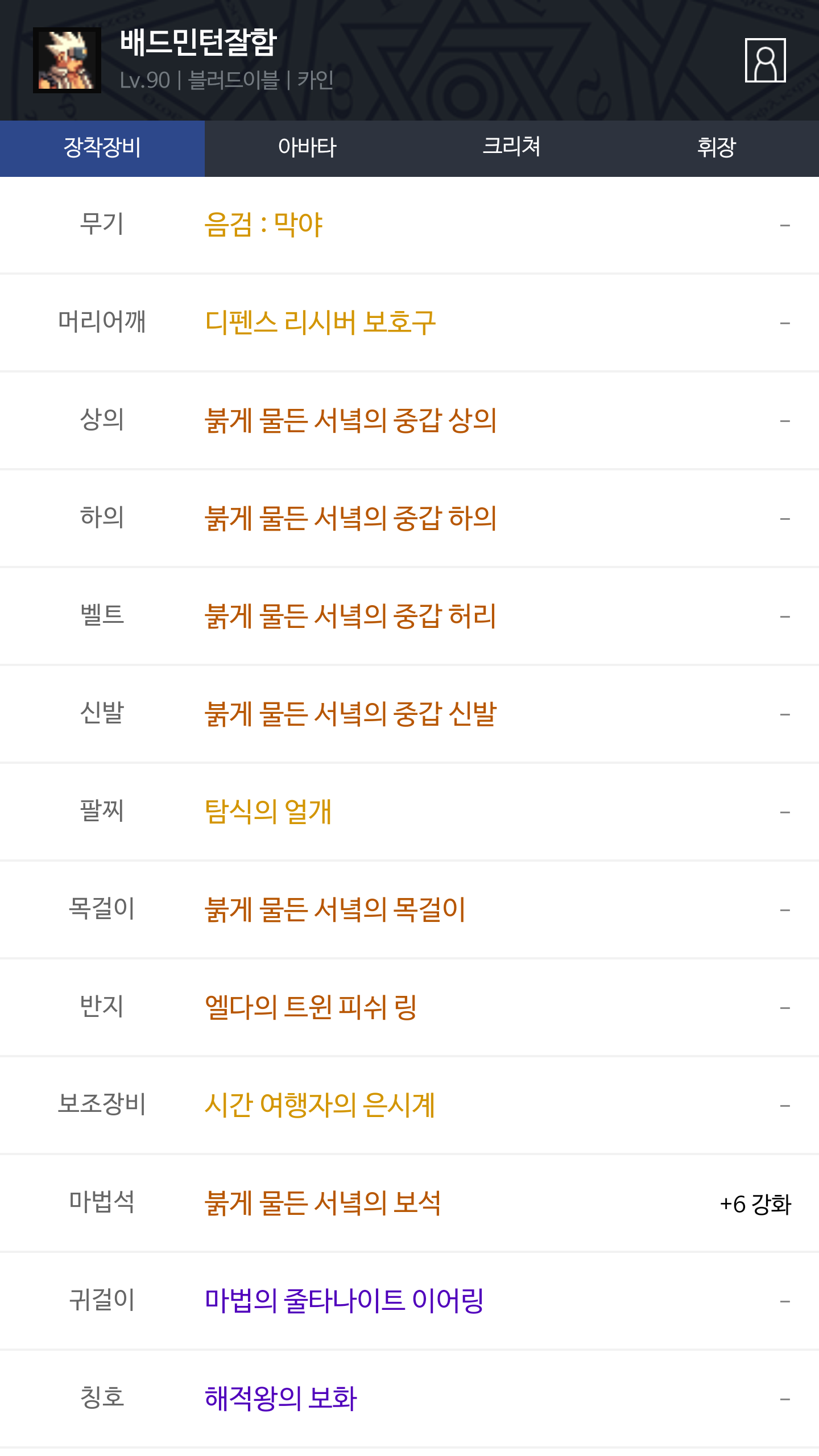Select the 장착장비 tab

[102, 148]
